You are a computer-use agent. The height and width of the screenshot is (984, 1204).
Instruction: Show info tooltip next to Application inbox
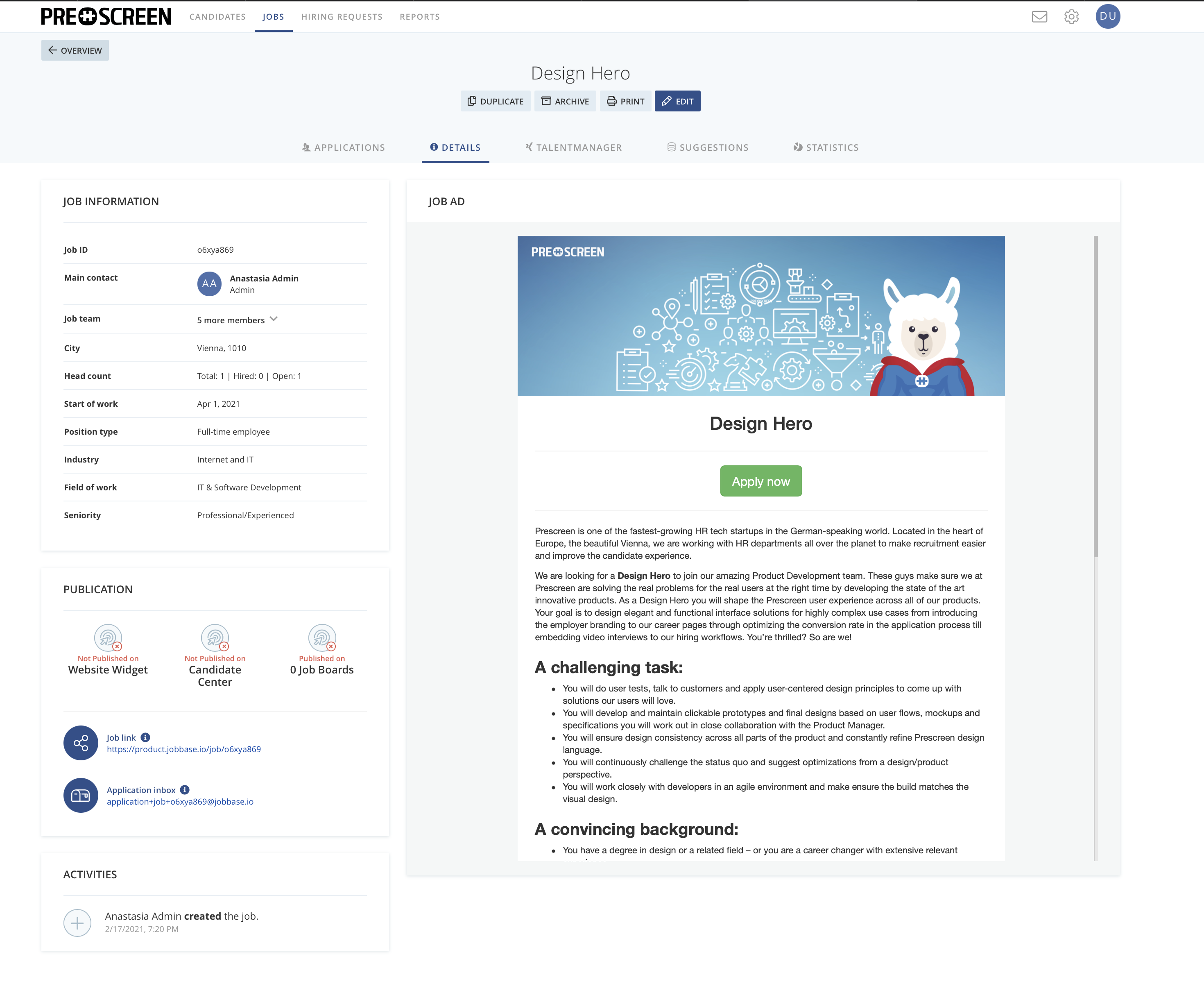point(185,789)
